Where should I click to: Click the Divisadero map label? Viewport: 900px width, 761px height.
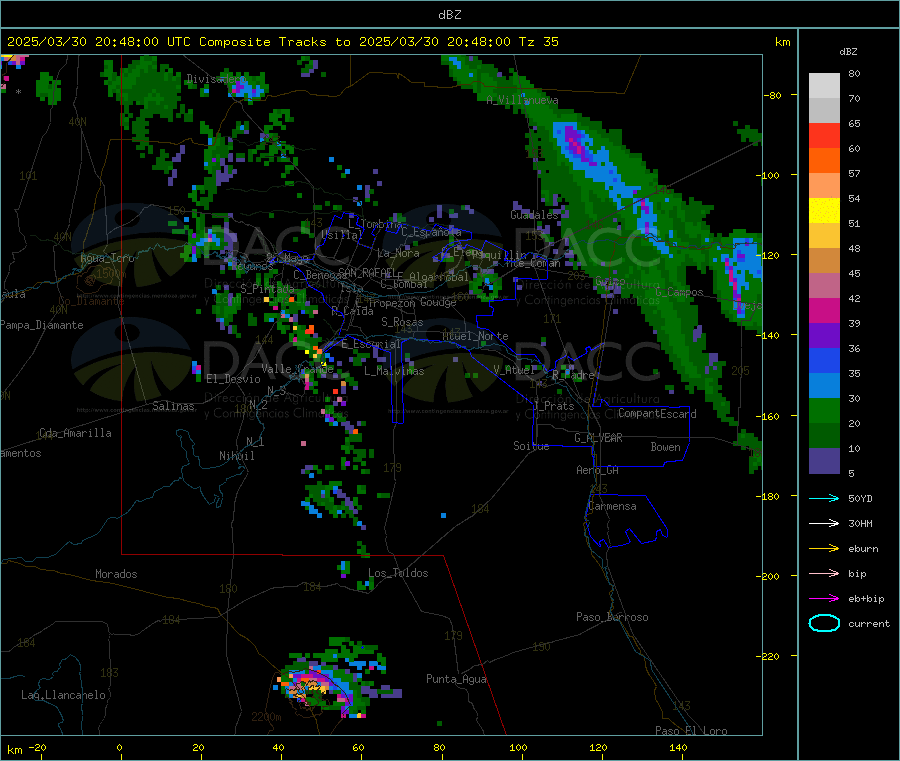(215, 79)
